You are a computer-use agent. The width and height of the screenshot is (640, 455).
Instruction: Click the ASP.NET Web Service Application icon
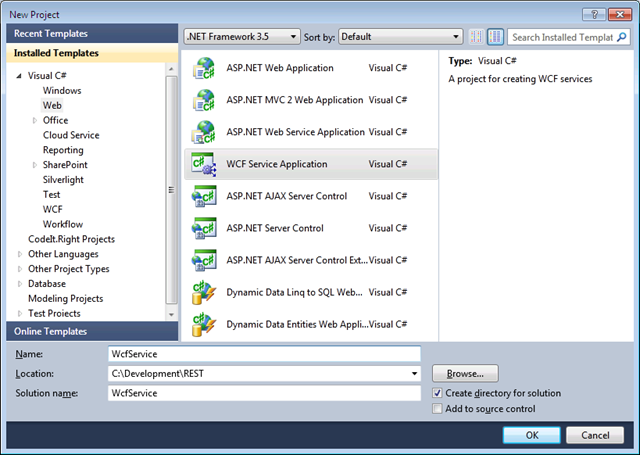tap(204, 132)
